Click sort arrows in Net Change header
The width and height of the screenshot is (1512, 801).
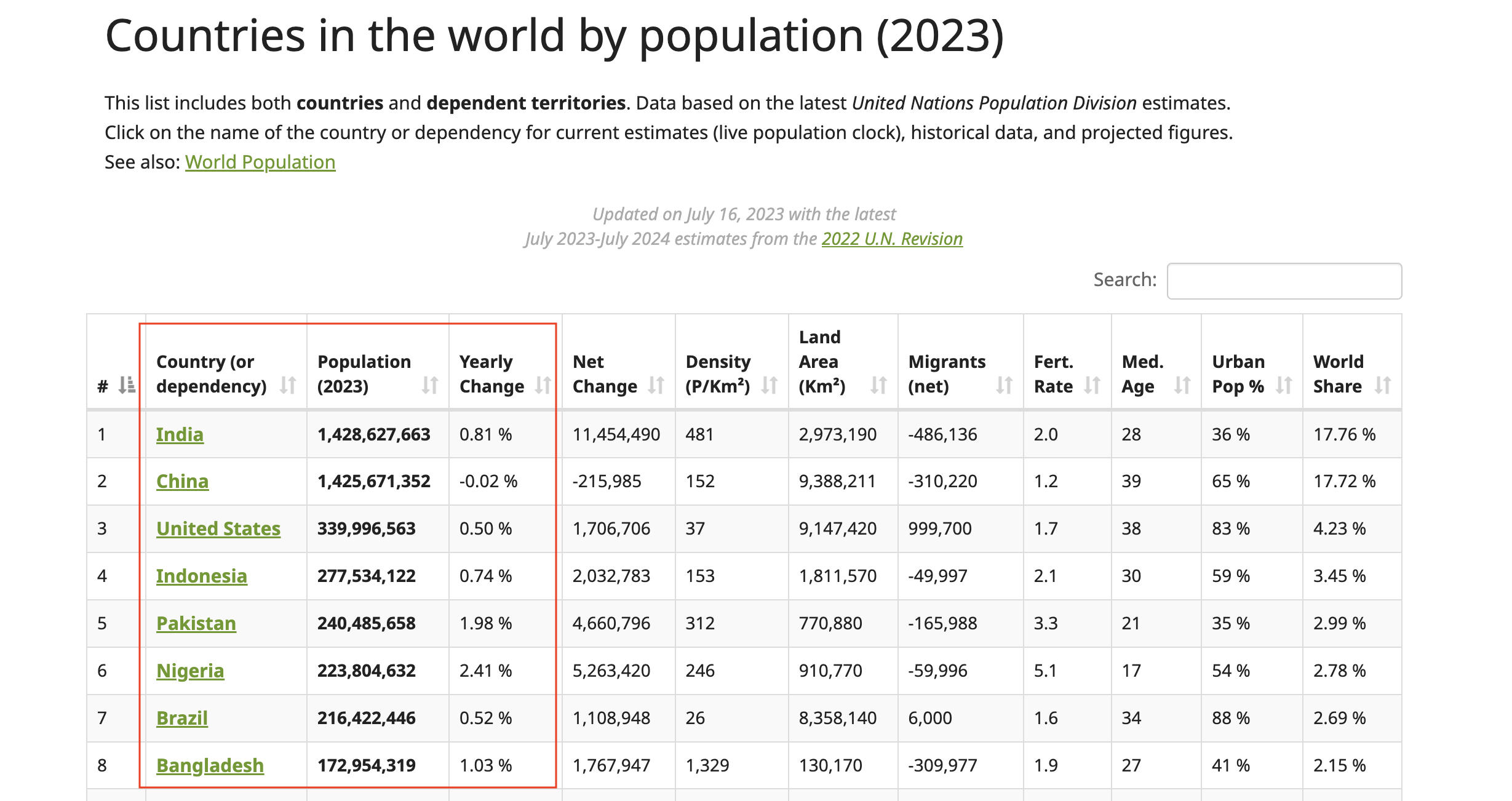[656, 385]
